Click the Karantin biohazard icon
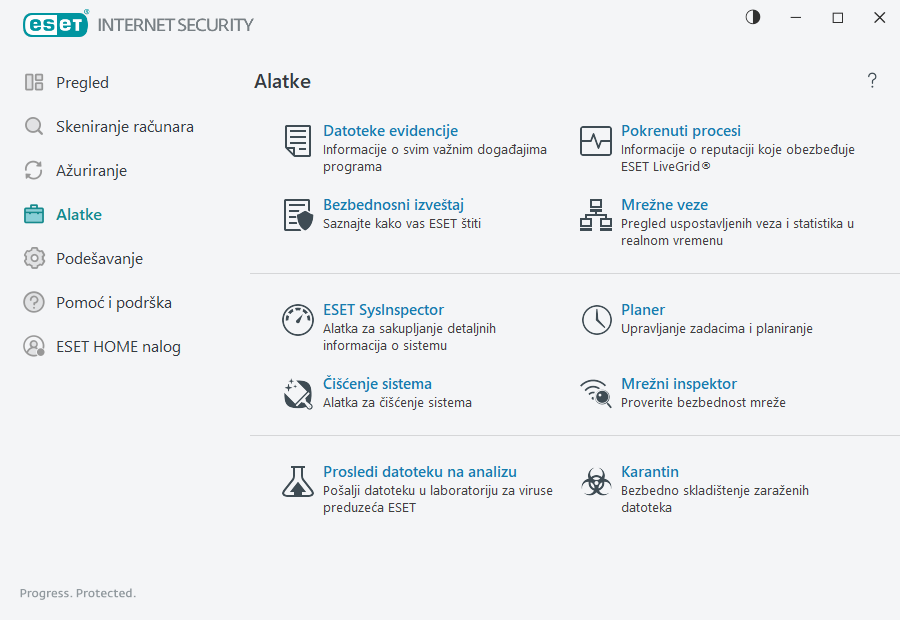900x620 pixels. pyautogui.click(x=596, y=482)
